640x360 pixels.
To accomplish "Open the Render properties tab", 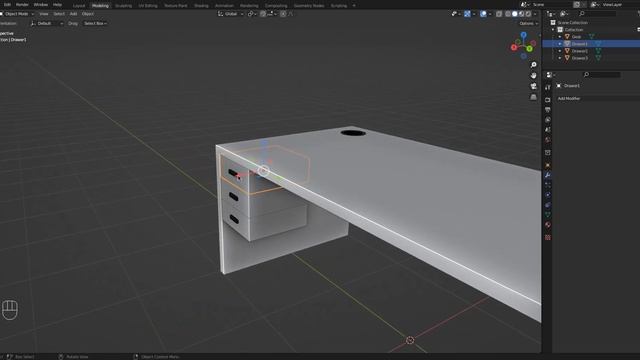I will (x=548, y=100).
